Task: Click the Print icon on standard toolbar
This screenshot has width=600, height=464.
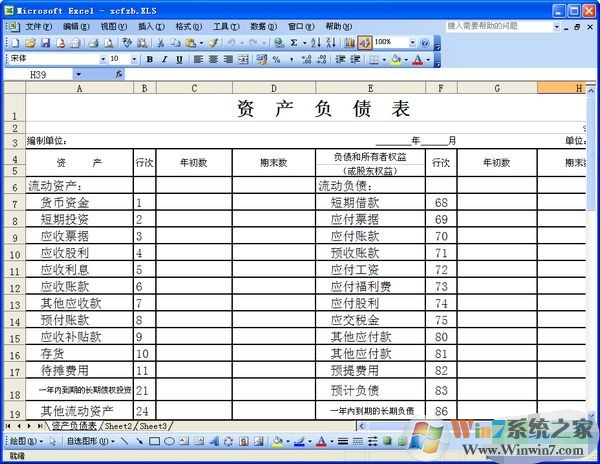Action: [x=93, y=43]
